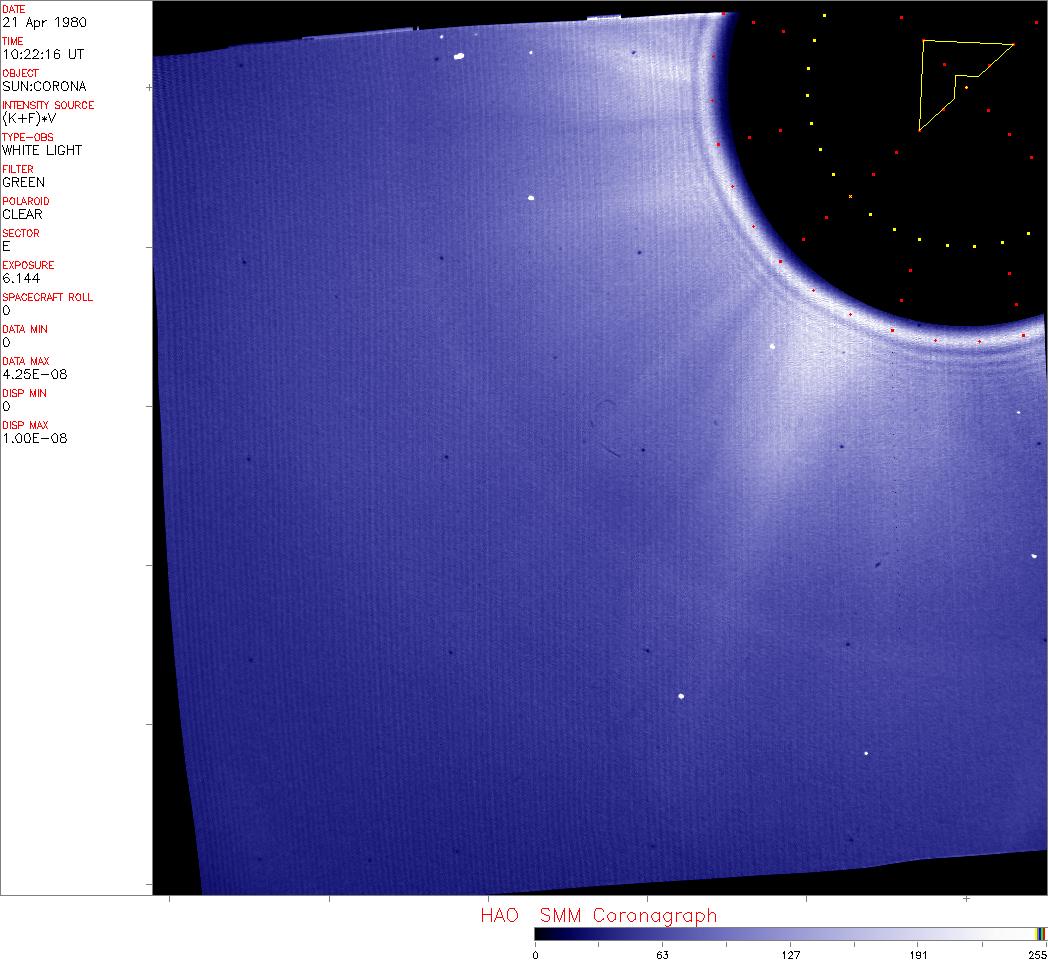Click the time value 10:22:16 UT
This screenshot has width=1048, height=960.
42,54
